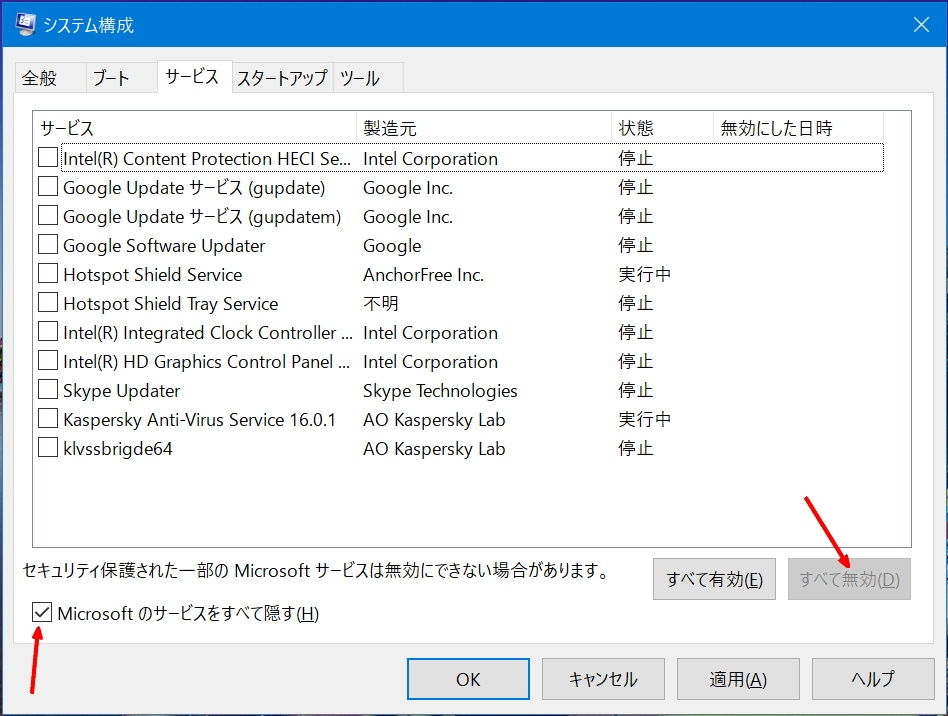
Task: Open the ツール tab
Action: [x=368, y=78]
